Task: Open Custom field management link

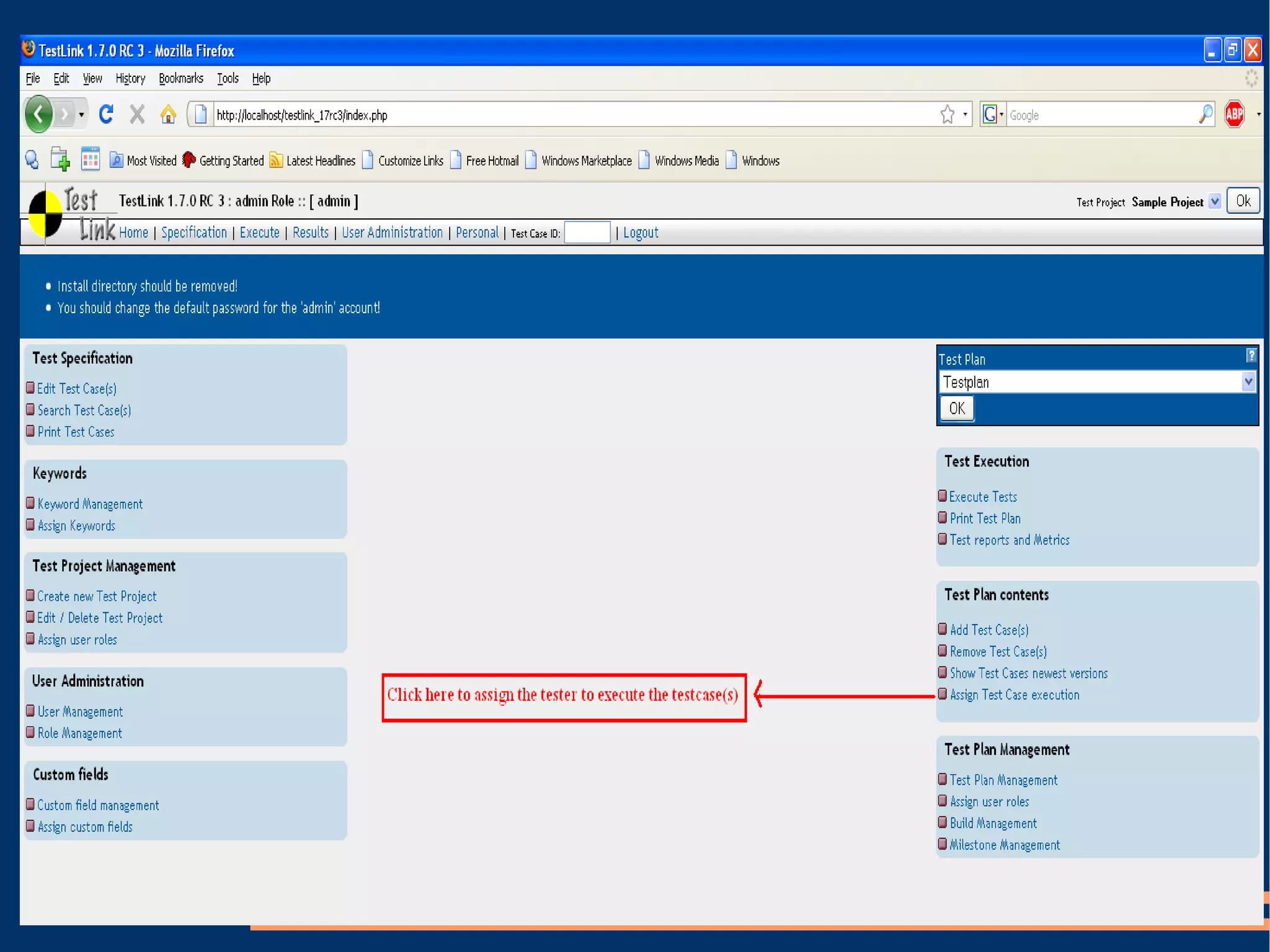Action: click(98, 806)
